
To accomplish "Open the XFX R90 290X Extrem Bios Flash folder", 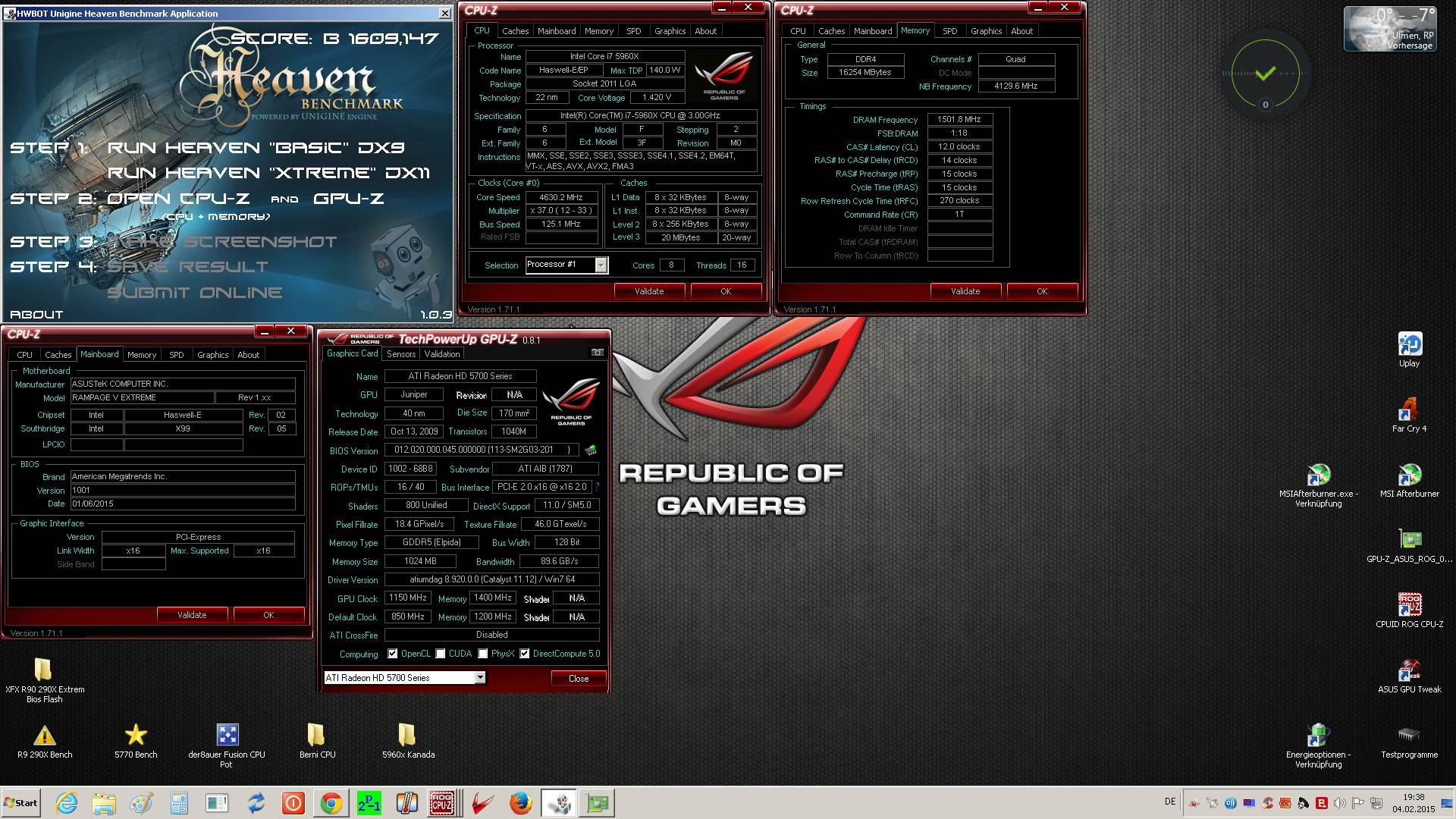I will (45, 680).
